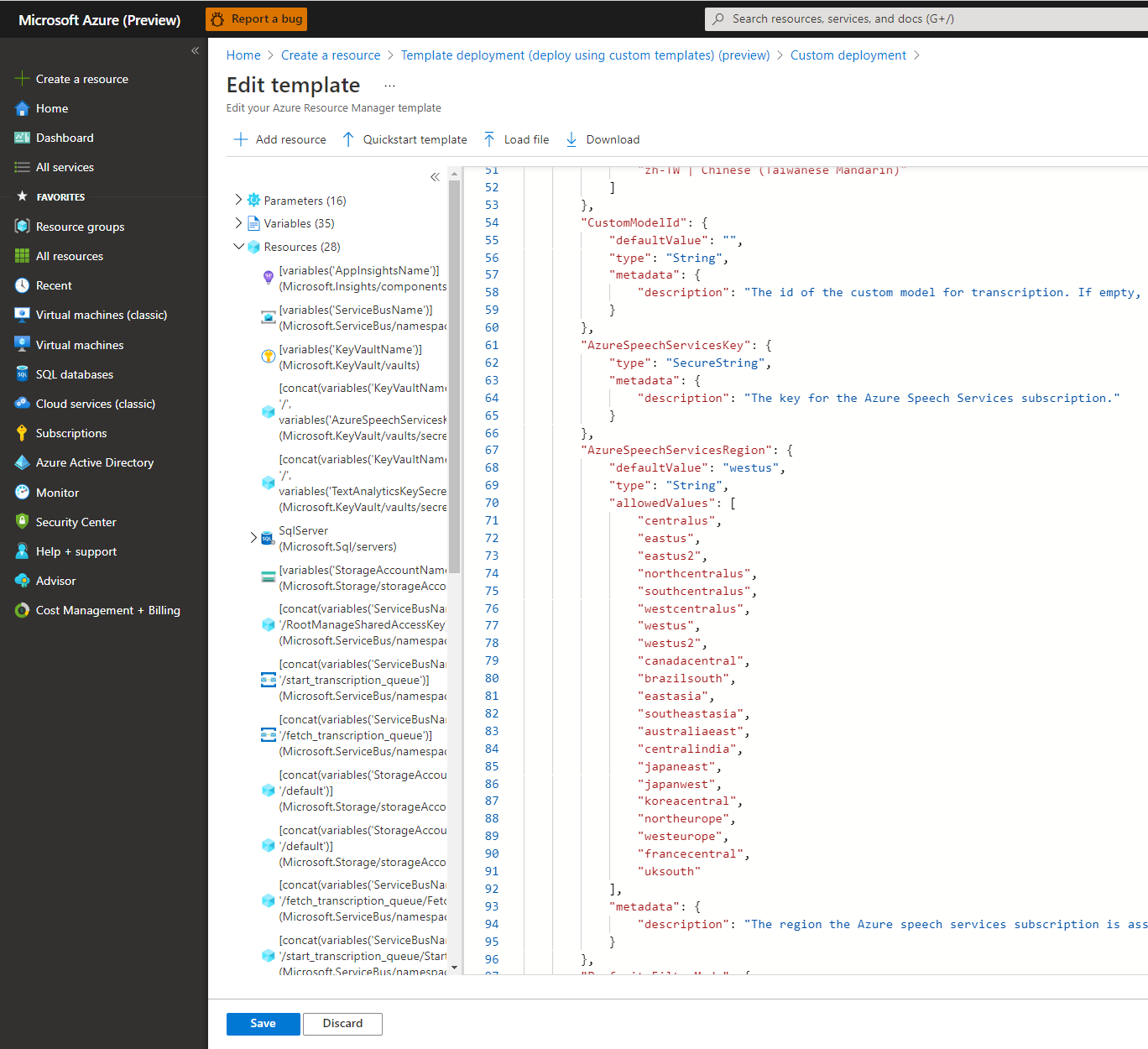The height and width of the screenshot is (1049, 1148).
Task: Save the edited template
Action: [x=263, y=1024]
